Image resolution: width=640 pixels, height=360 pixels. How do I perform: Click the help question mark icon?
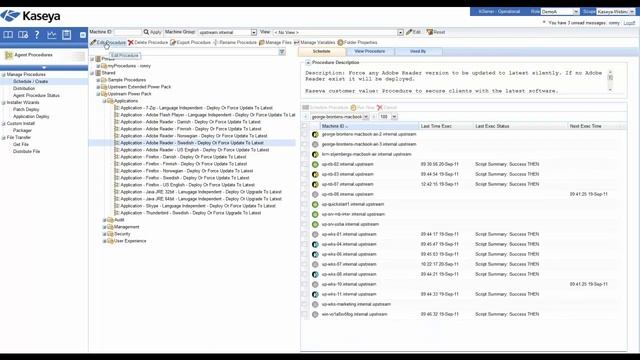coord(37,35)
